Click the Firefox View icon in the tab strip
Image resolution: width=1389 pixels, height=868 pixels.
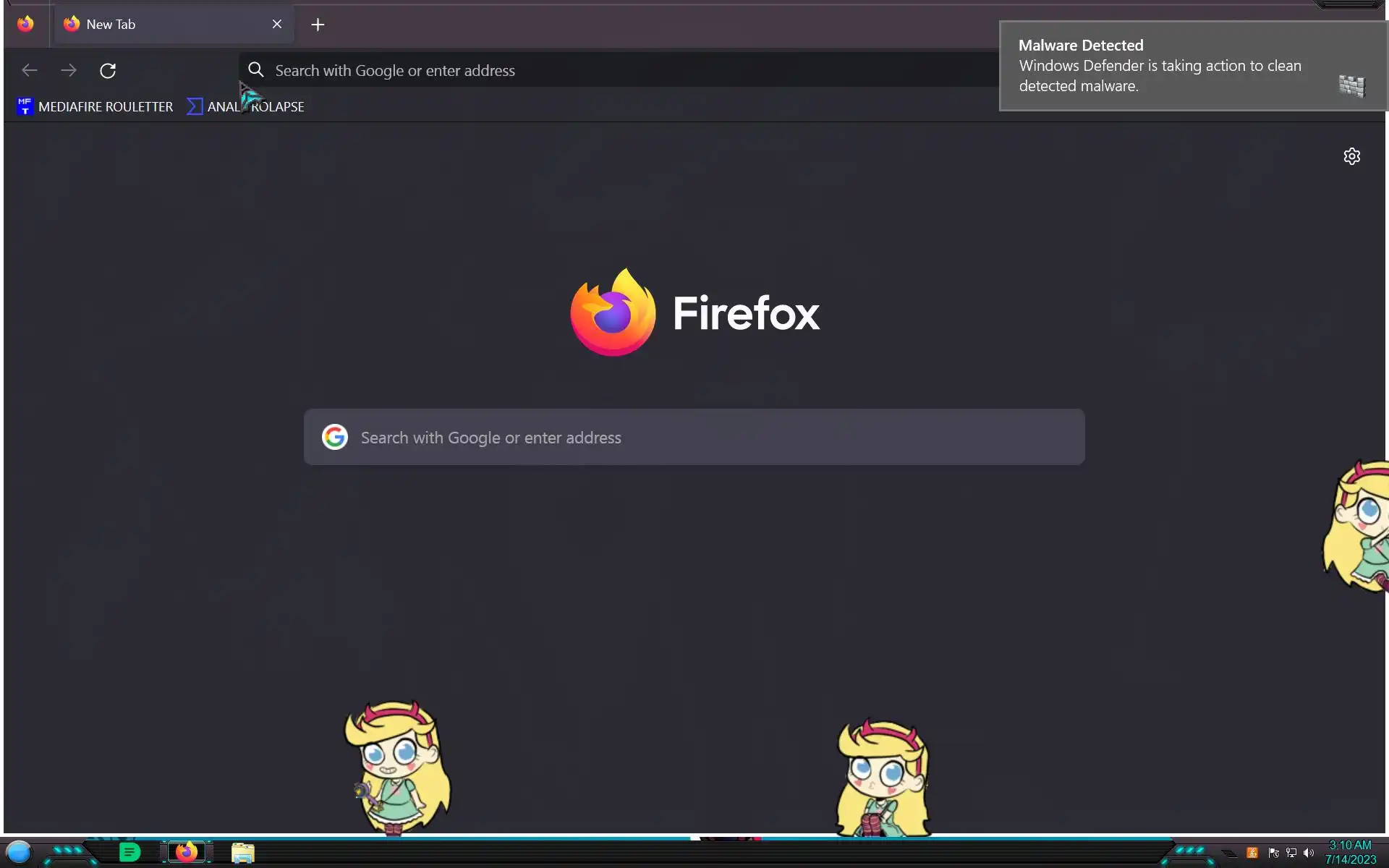[x=25, y=24]
